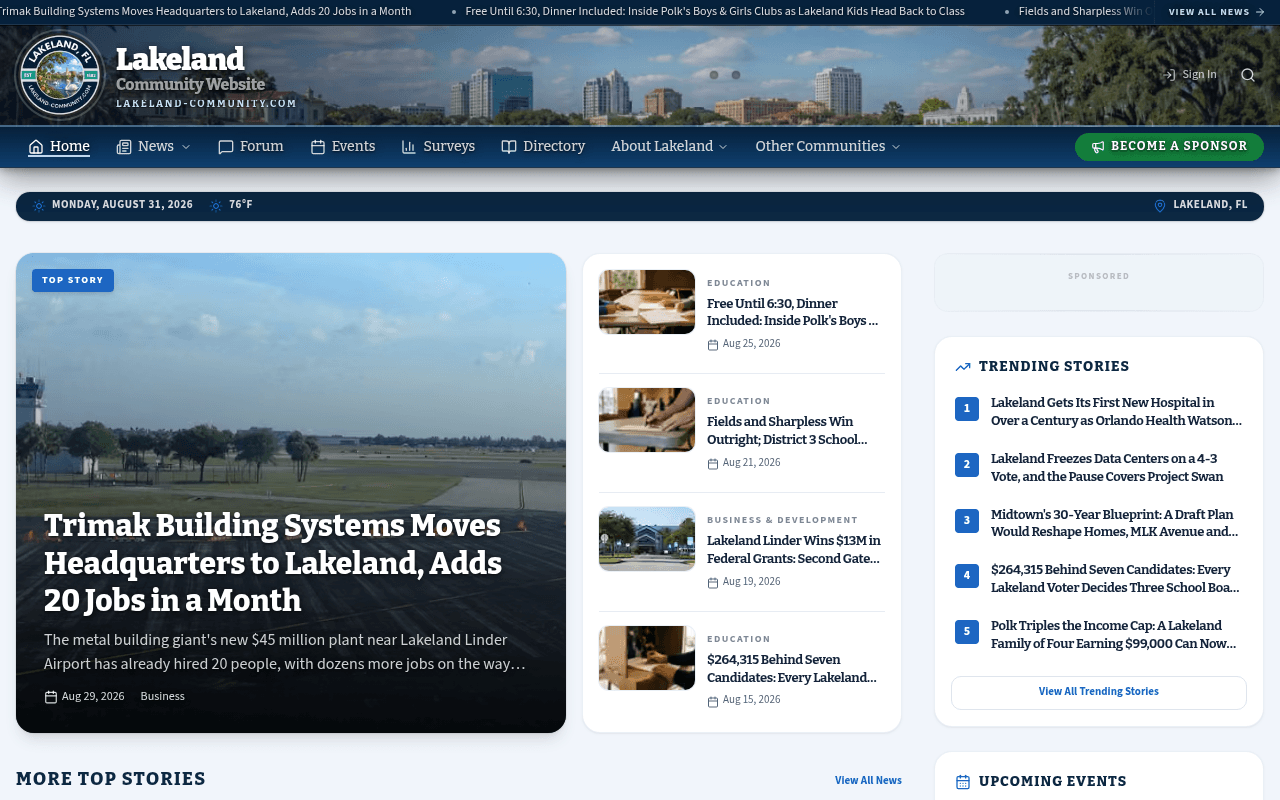Open thumbnail for $264,315 Behind Seven Candidates article
Viewport: 1280px width, 800px height.
[647, 658]
